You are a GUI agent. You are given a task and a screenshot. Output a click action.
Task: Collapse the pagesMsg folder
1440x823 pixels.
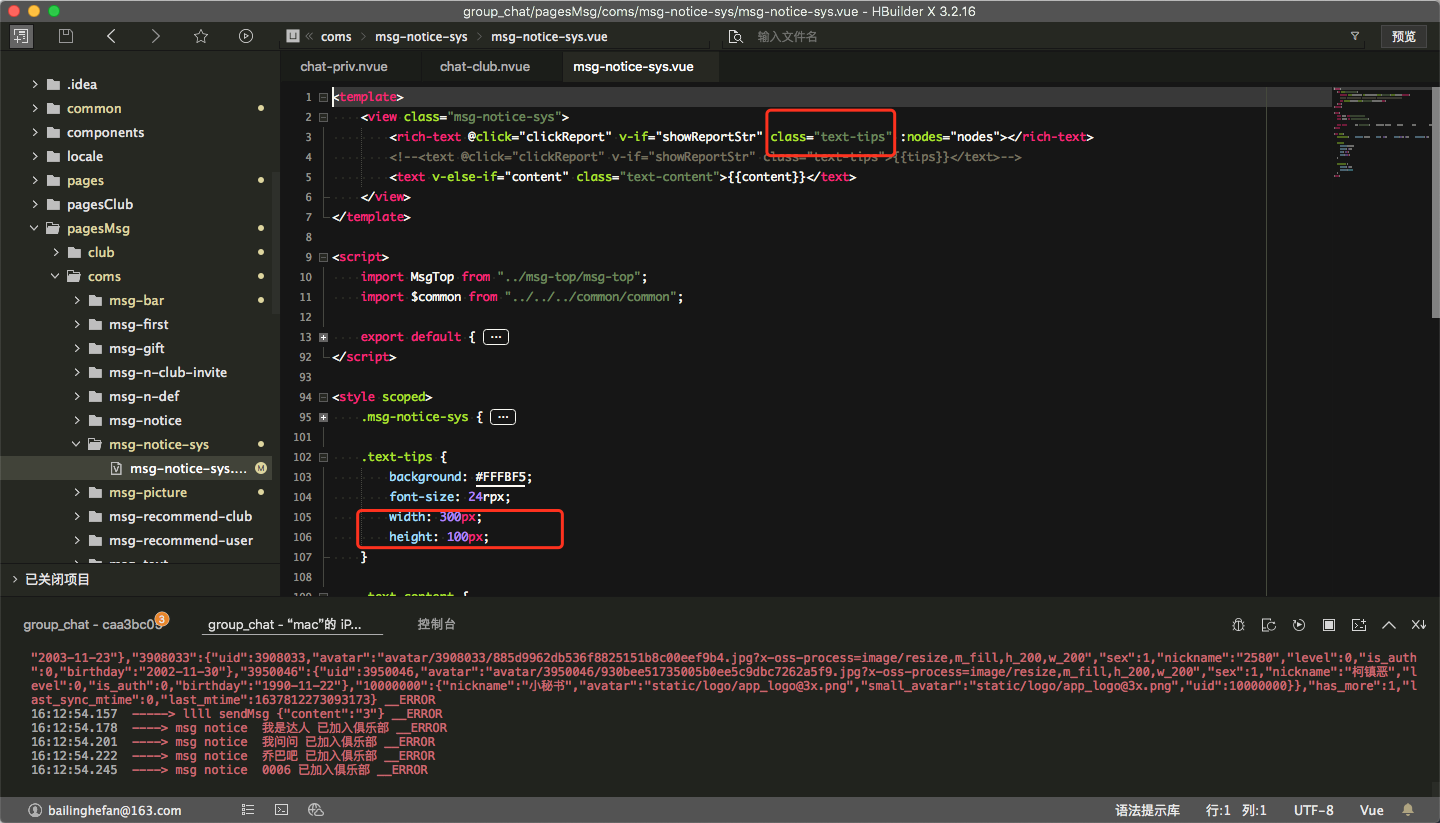click(x=35, y=228)
